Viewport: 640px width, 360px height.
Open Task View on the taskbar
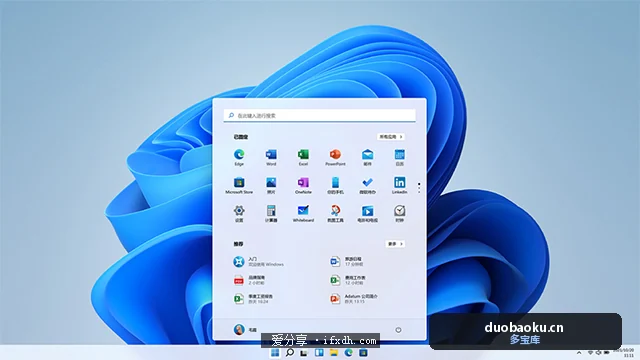pyautogui.click(x=304, y=353)
